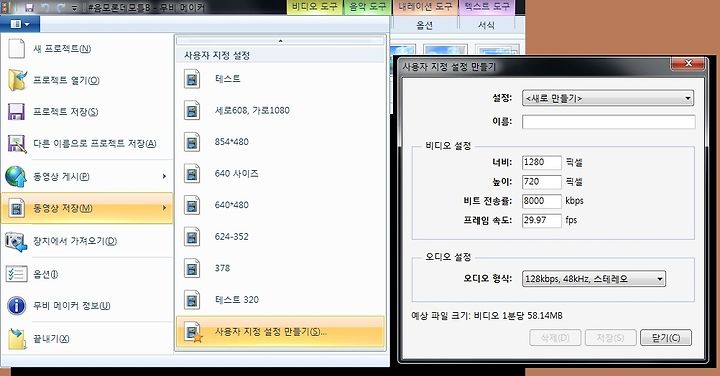Click the Save Movie (동영상 저장) film icon
This screenshot has height=376, width=720.
[x=17, y=209]
